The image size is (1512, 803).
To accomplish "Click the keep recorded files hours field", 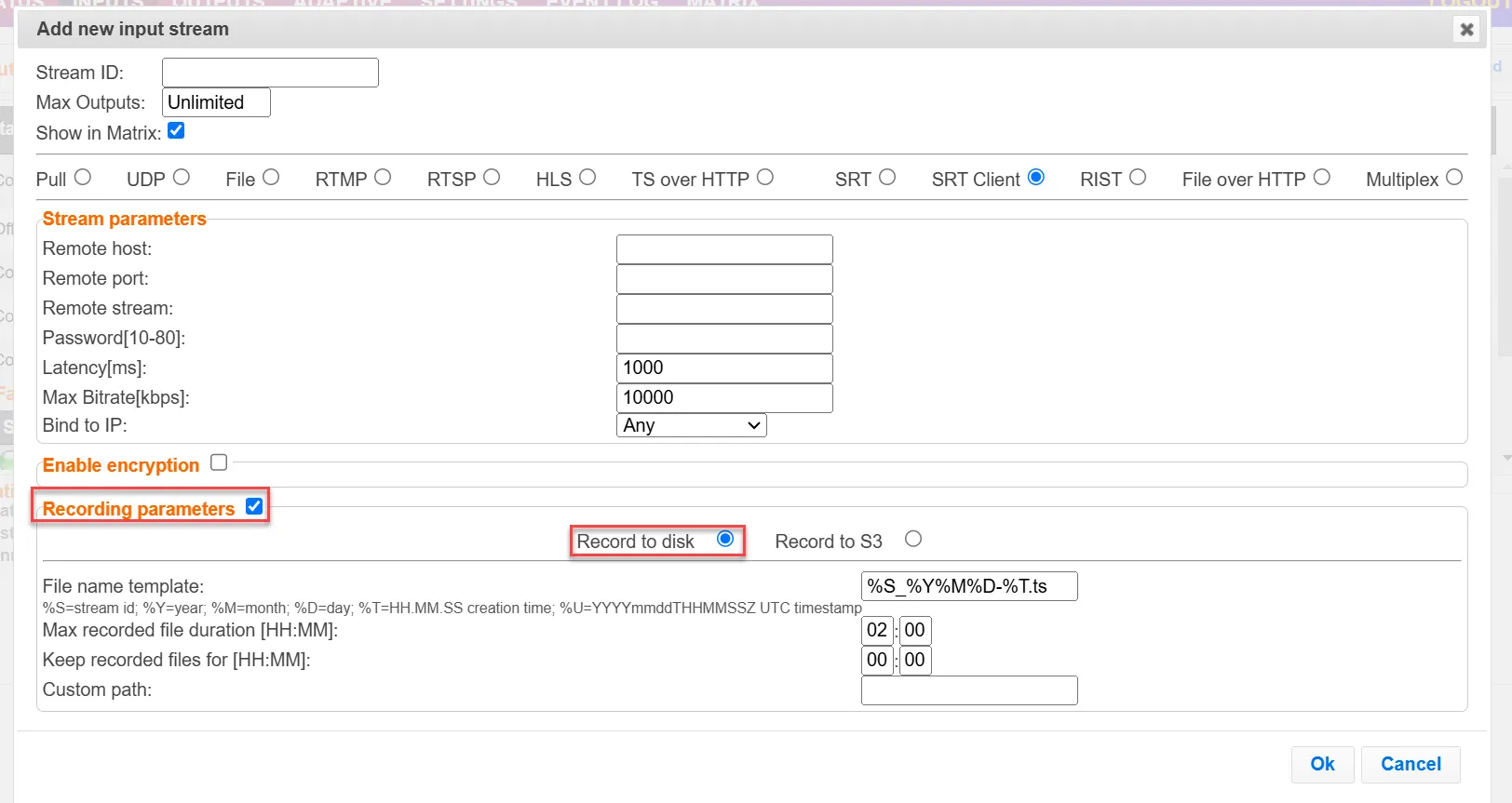I will 877,661.
